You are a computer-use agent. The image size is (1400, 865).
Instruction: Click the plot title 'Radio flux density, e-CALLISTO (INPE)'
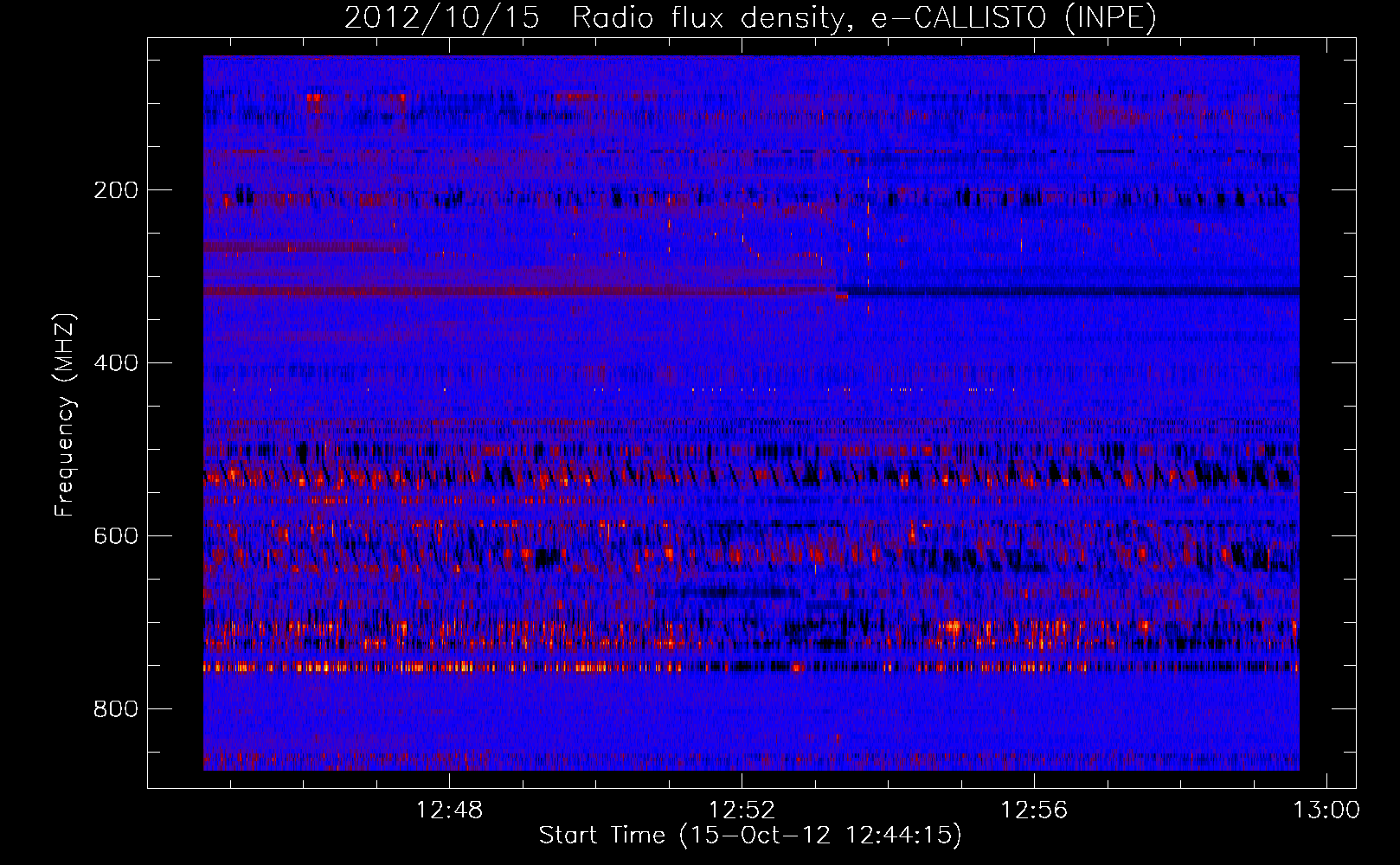click(864, 17)
